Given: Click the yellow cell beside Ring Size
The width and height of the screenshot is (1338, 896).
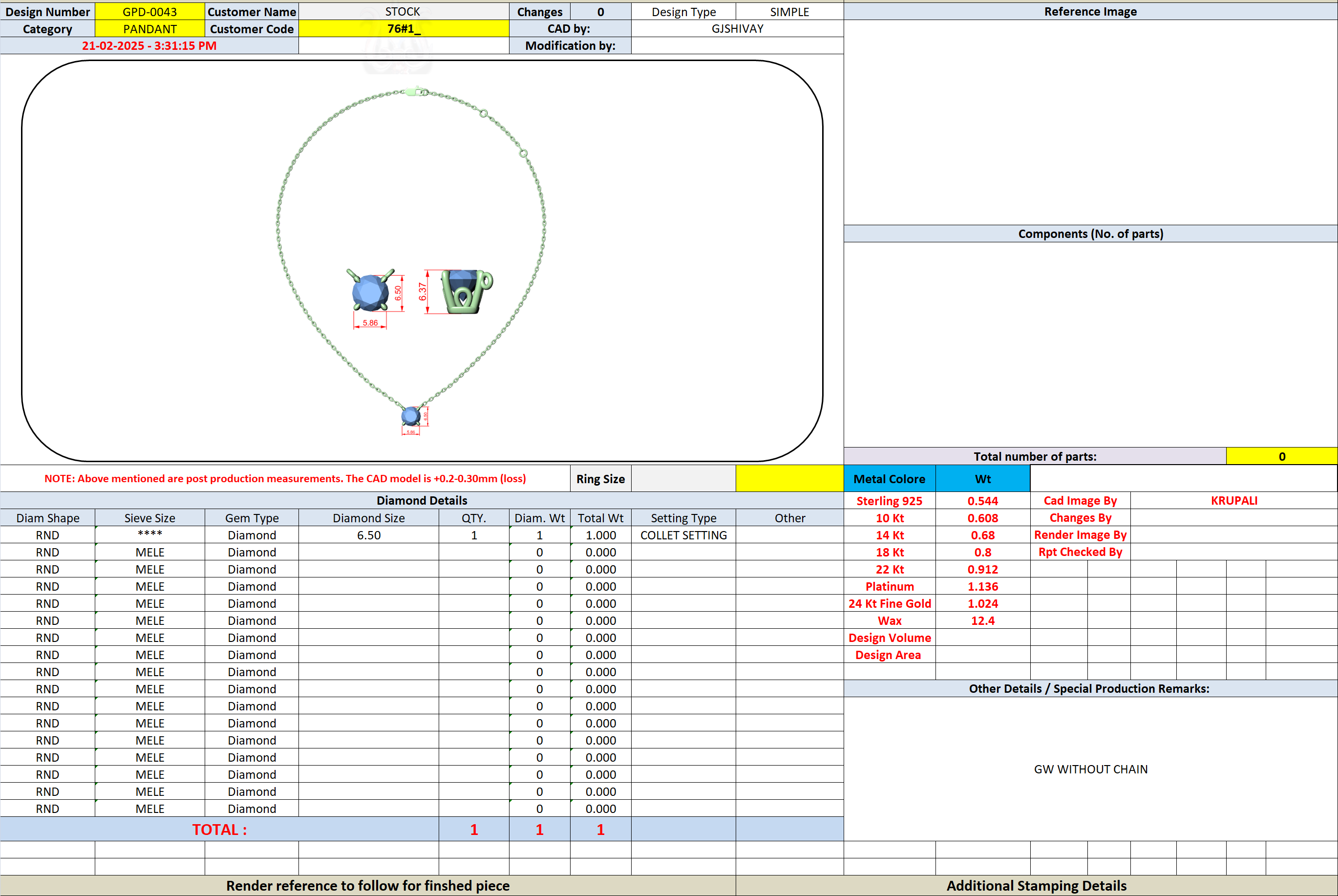Looking at the screenshot, I should point(789,479).
